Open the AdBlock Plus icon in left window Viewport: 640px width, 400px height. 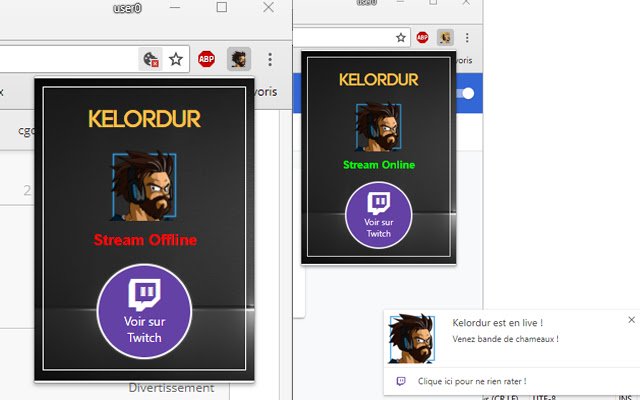coord(206,59)
